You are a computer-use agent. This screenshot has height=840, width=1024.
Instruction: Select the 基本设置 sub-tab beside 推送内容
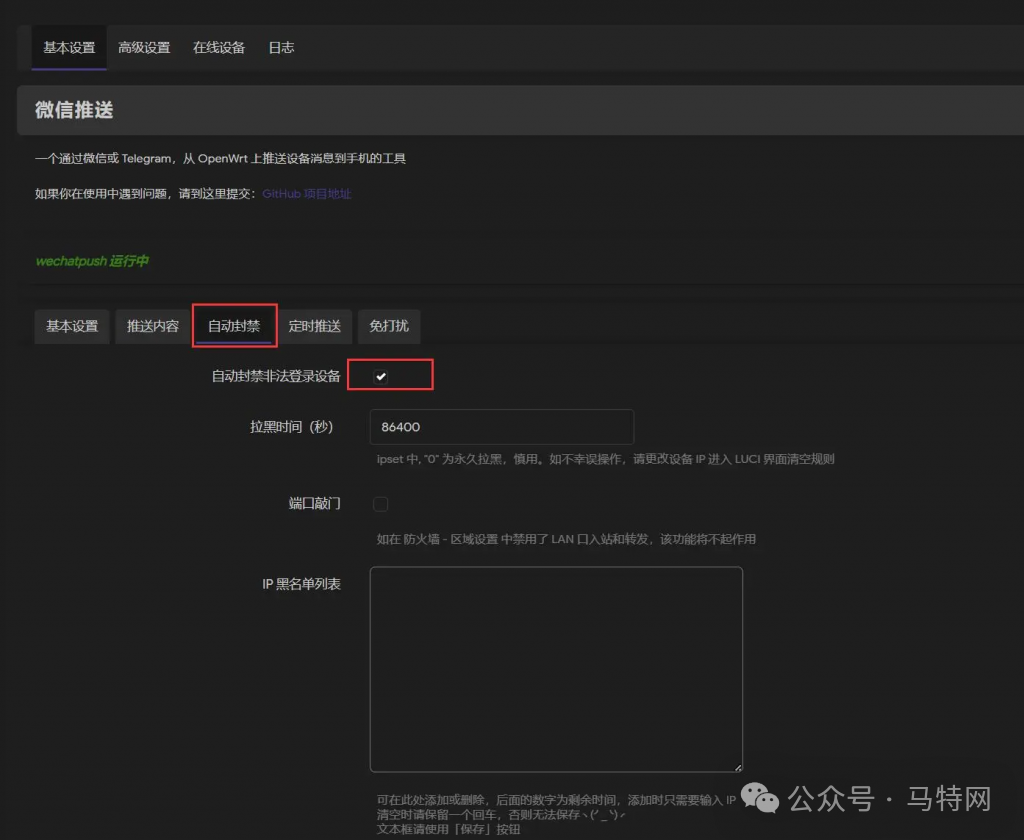point(72,326)
